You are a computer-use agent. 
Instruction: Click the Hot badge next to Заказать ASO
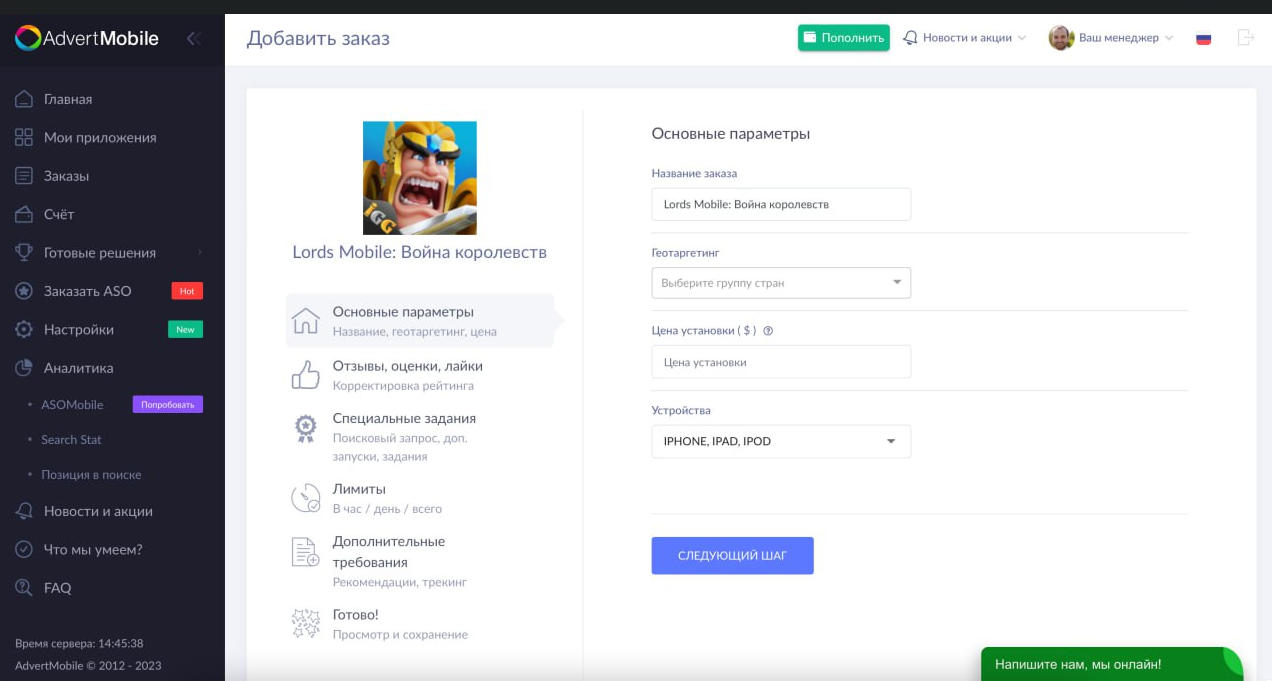pos(187,291)
